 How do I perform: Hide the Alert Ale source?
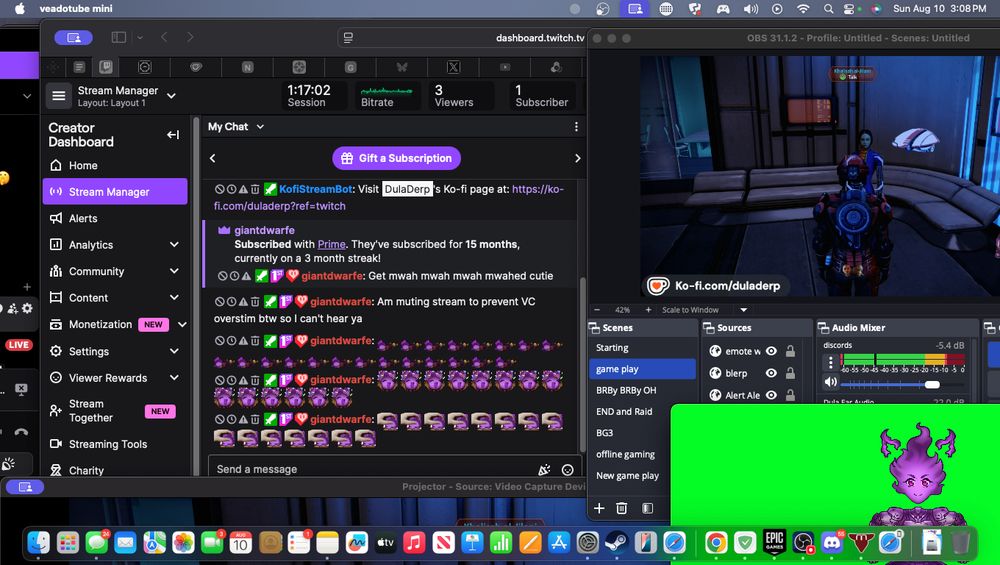(x=771, y=395)
